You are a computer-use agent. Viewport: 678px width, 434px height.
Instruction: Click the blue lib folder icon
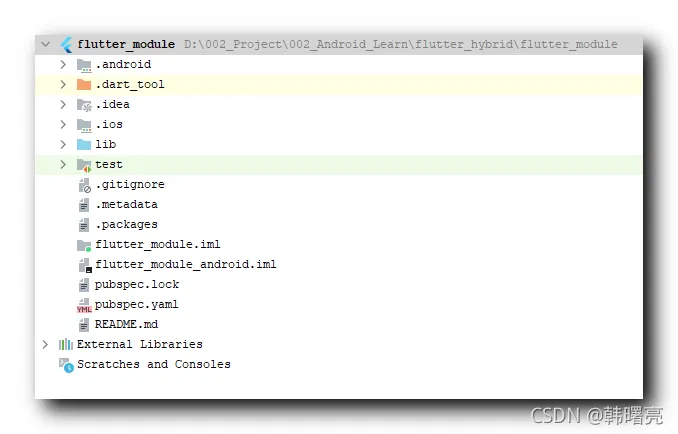tap(84, 144)
